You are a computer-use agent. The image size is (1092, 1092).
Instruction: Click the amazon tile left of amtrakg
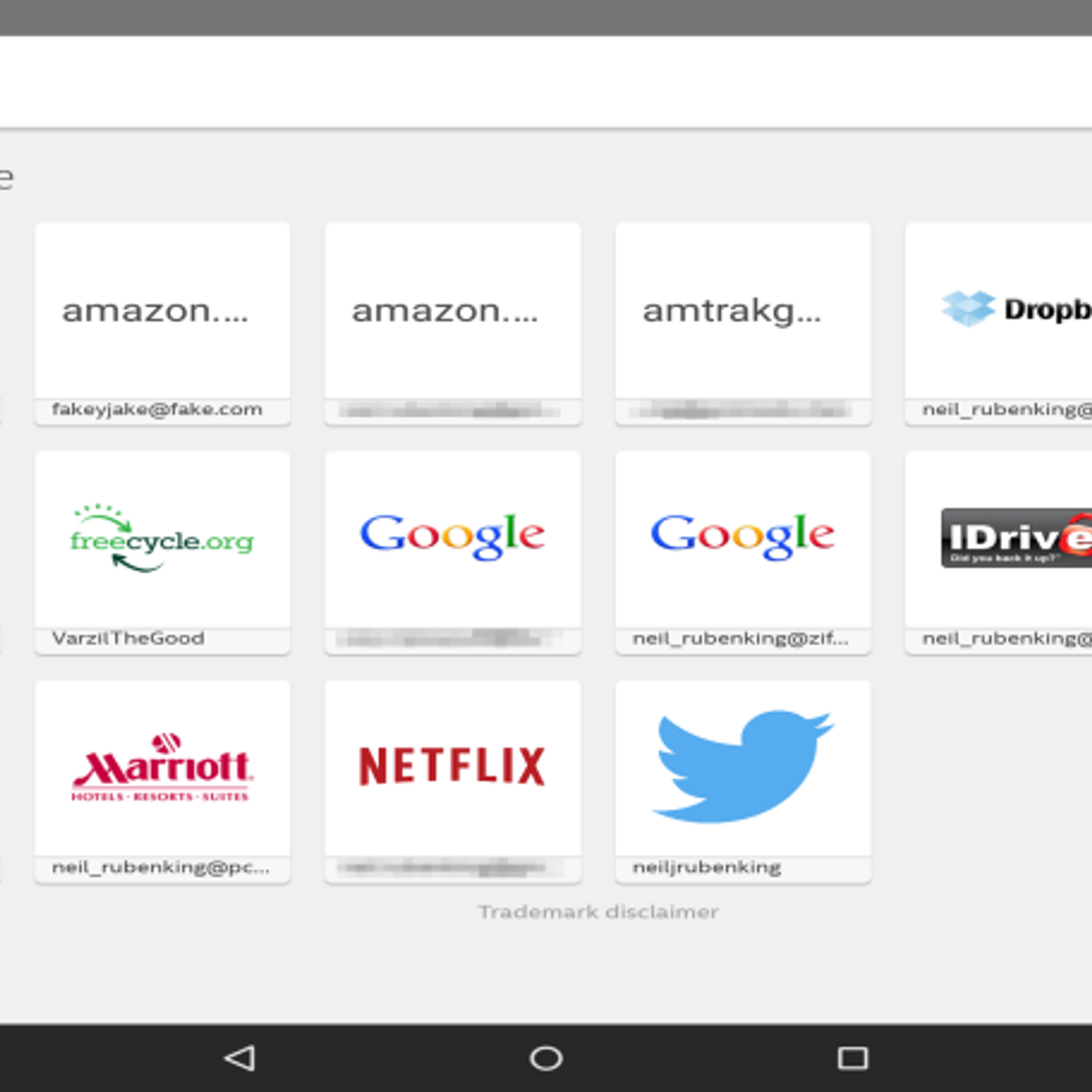tap(452, 310)
